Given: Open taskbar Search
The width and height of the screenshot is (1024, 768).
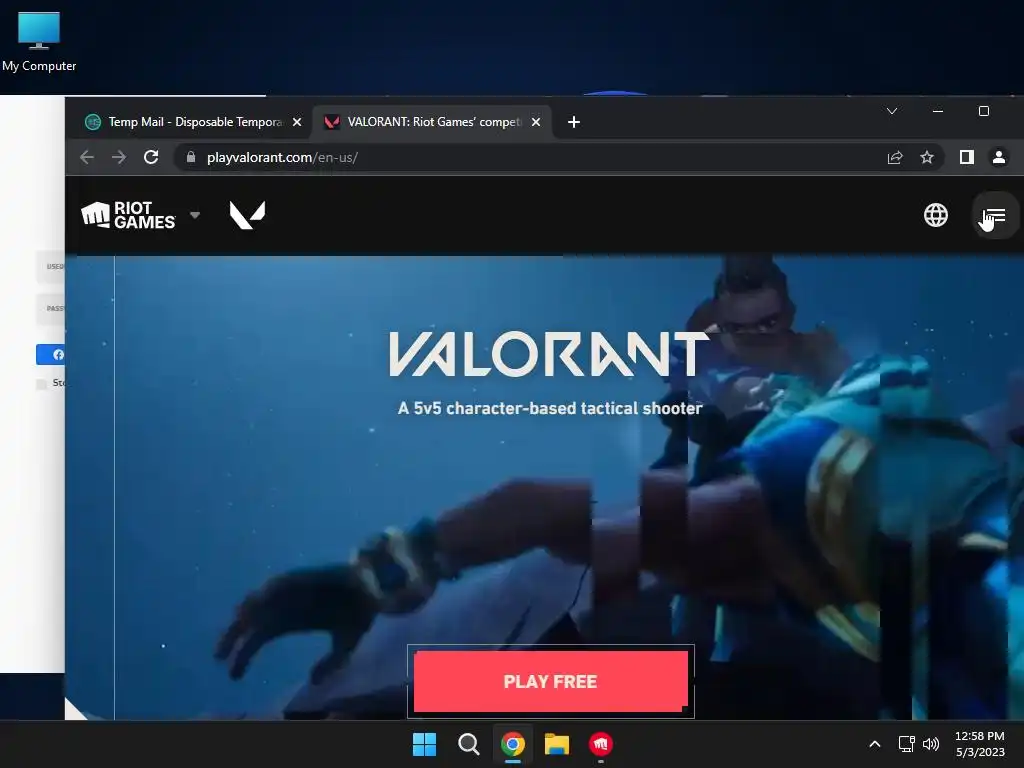Looking at the screenshot, I should pyautogui.click(x=468, y=744).
